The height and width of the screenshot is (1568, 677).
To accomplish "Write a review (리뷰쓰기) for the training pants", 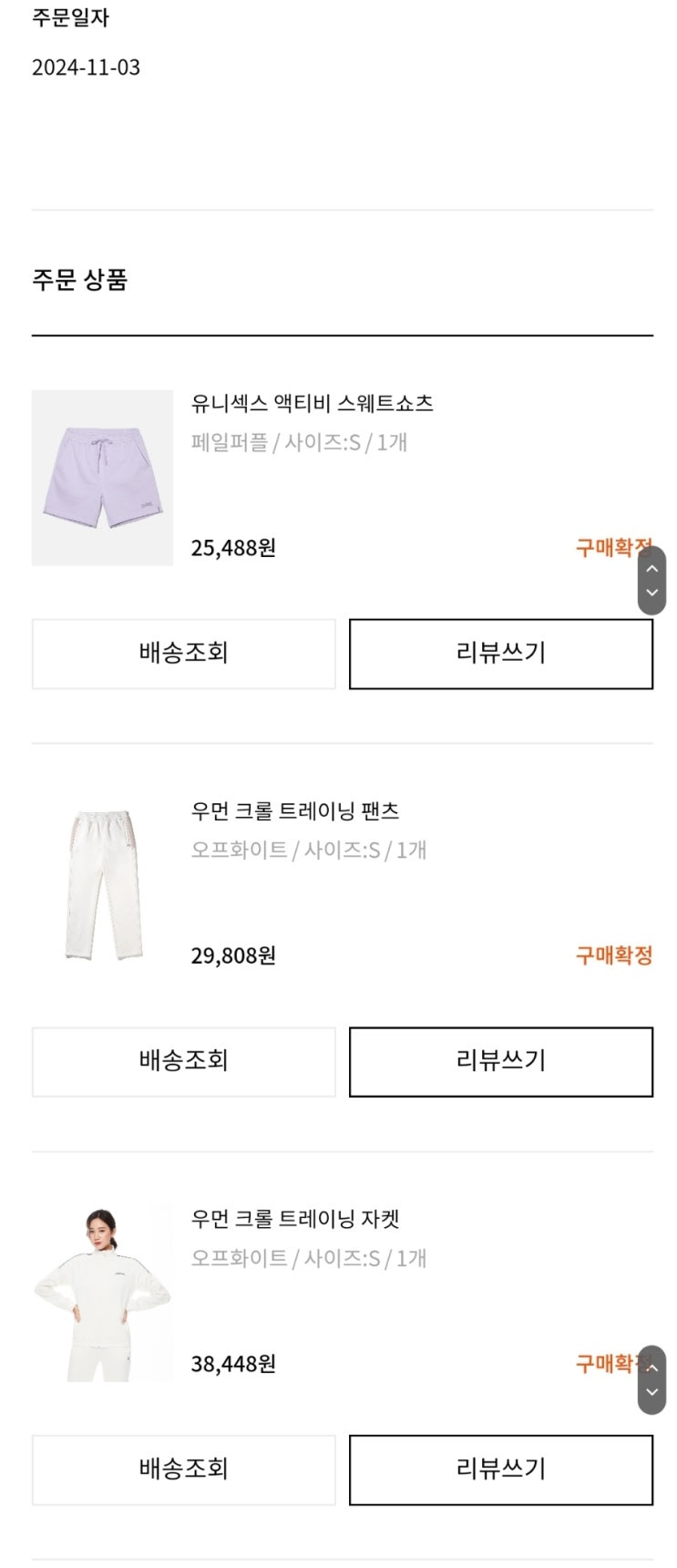I will tap(501, 1061).
